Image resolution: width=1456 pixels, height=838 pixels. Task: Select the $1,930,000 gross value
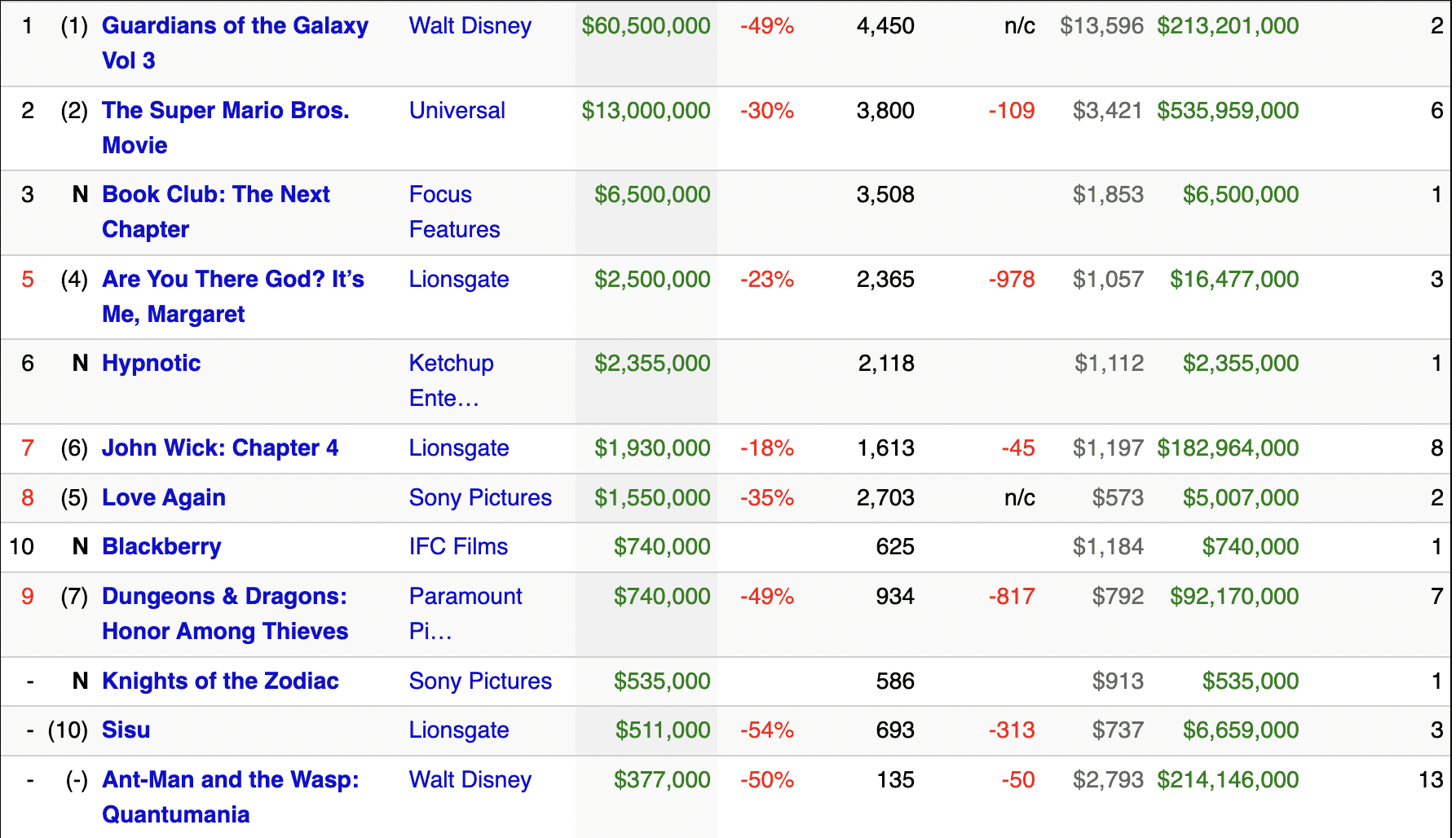pyautogui.click(x=652, y=448)
